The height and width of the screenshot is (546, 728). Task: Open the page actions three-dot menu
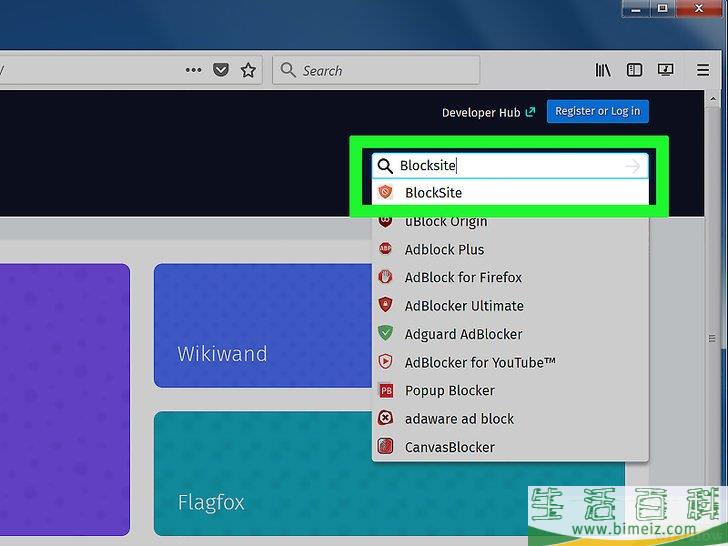pos(193,70)
